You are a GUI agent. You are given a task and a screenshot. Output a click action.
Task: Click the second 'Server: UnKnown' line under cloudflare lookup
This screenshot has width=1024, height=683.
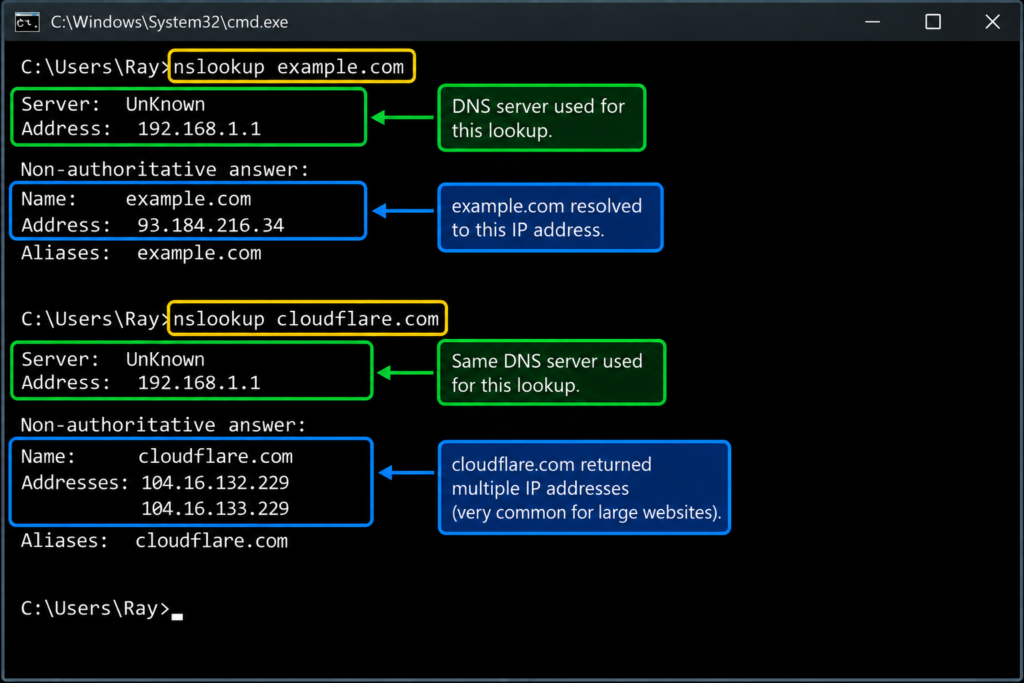113,360
